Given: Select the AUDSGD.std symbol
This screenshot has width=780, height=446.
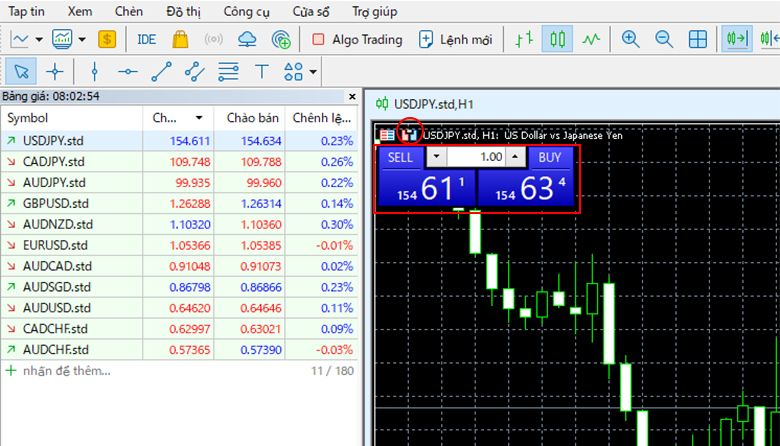Looking at the screenshot, I should [57, 287].
